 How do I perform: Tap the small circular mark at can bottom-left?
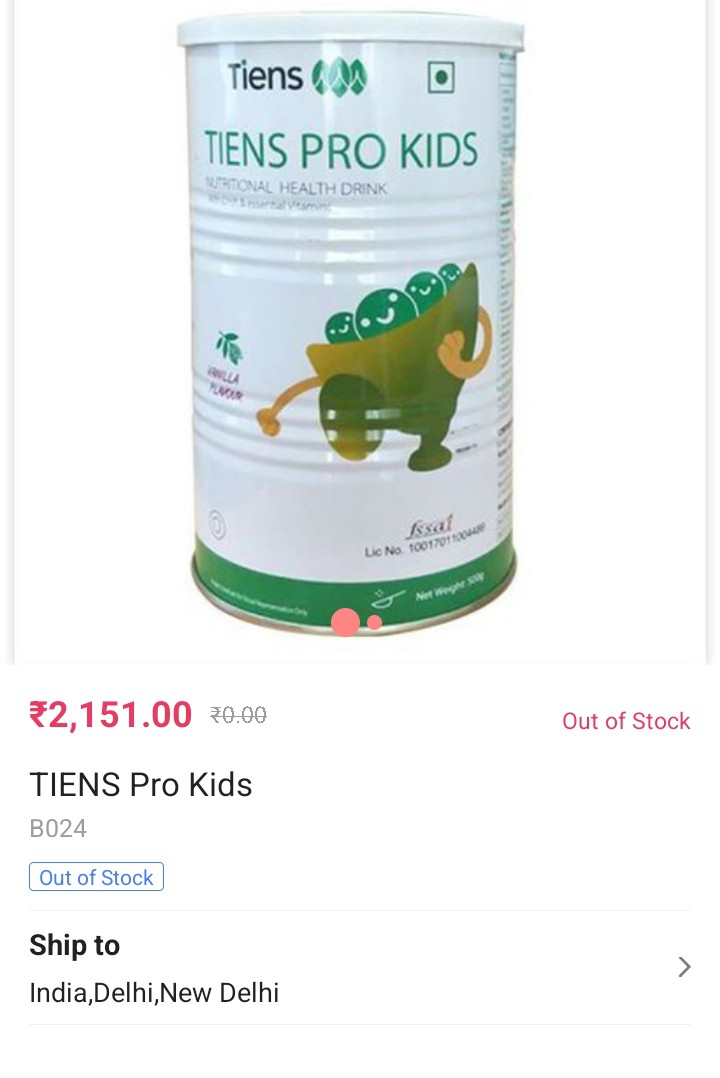coord(217,527)
